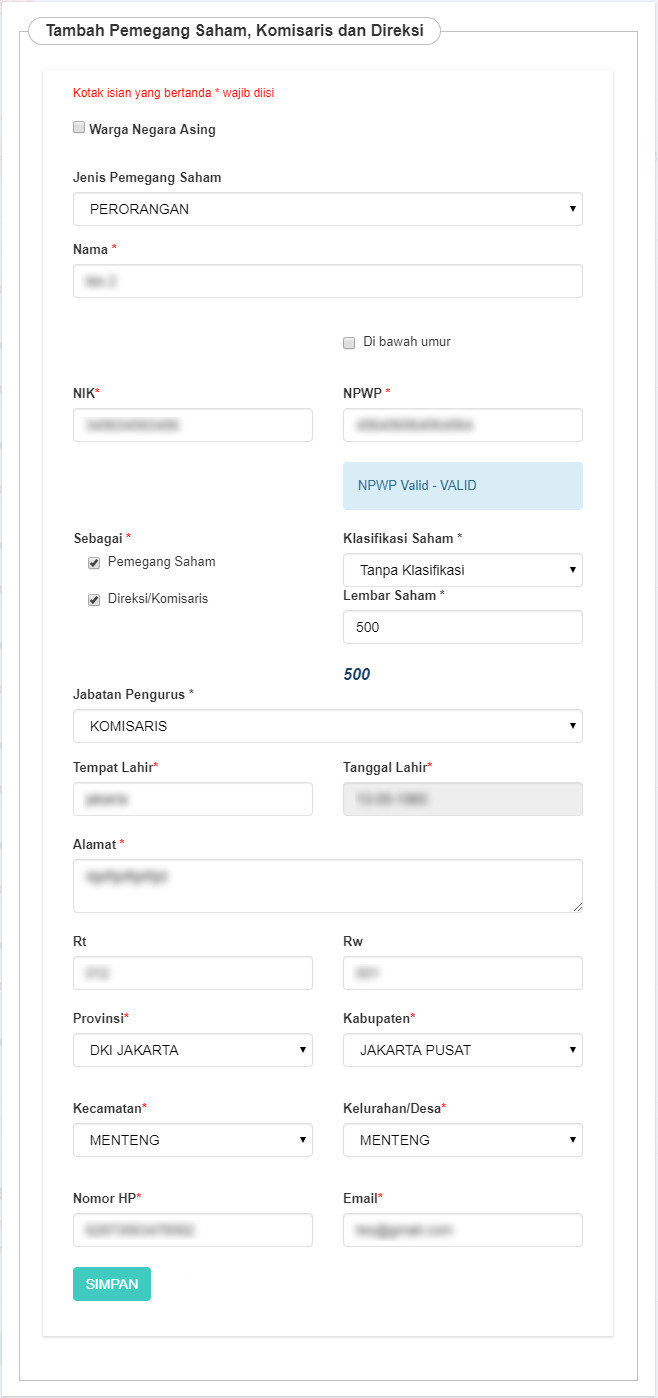
Task: Tick the Warga Negara Asing checkbox
Action: click(x=79, y=128)
